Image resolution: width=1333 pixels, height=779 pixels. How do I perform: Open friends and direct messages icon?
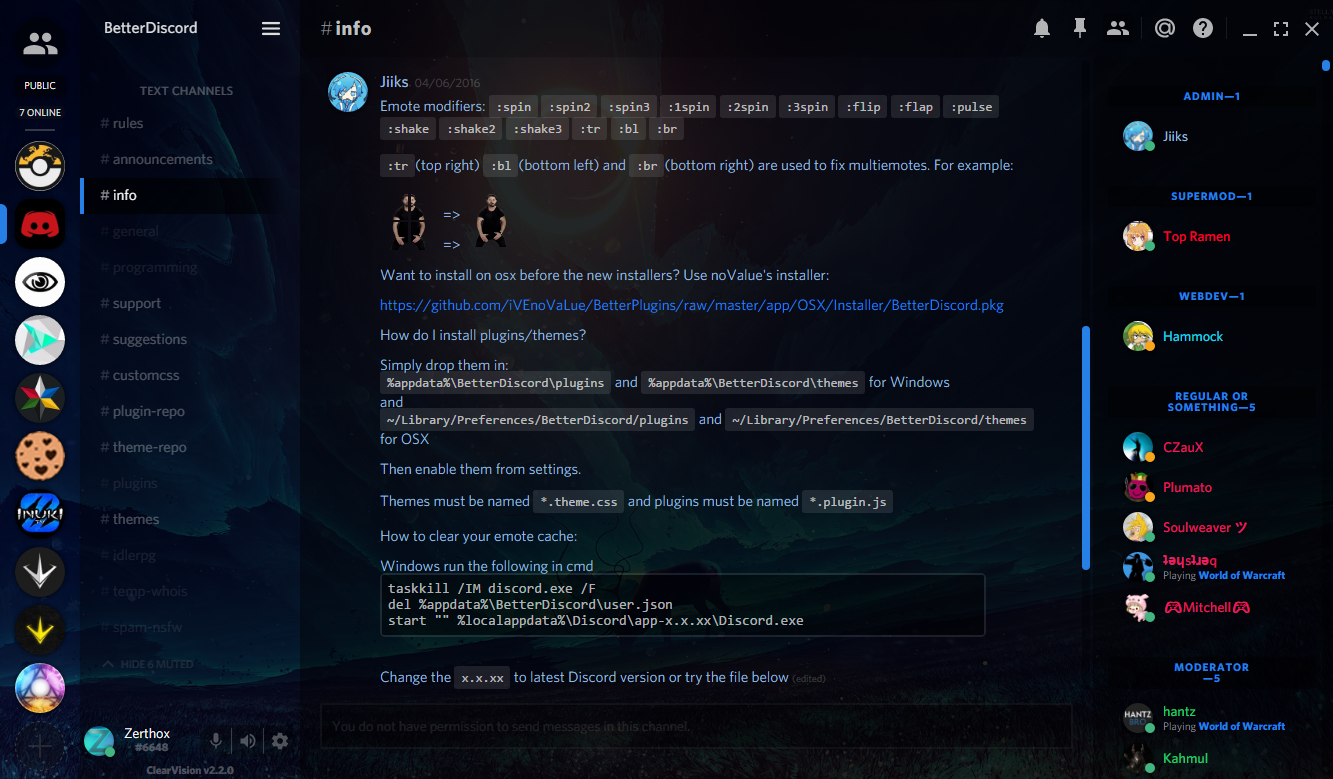coord(40,44)
